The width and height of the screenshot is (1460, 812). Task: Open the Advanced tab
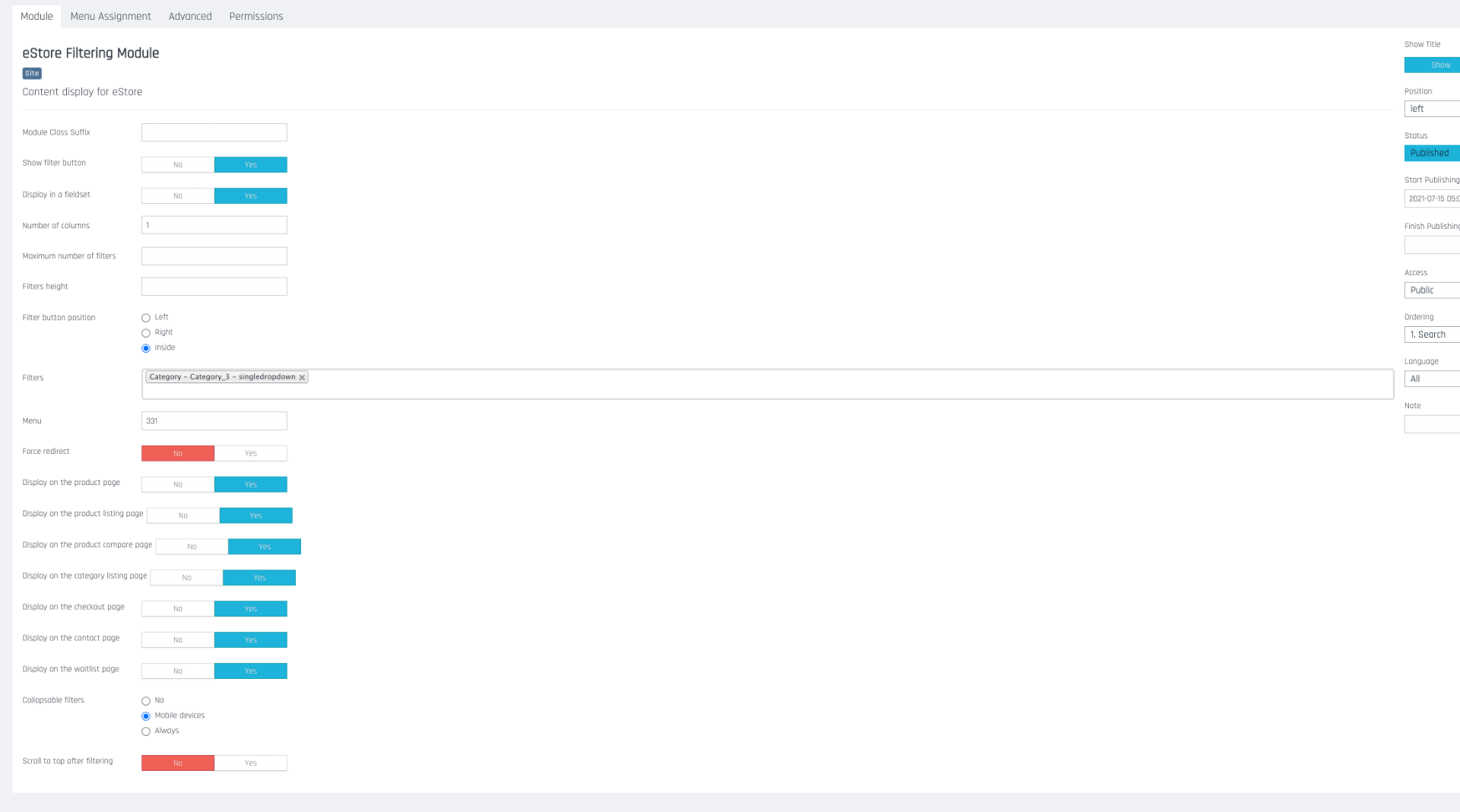tap(190, 16)
